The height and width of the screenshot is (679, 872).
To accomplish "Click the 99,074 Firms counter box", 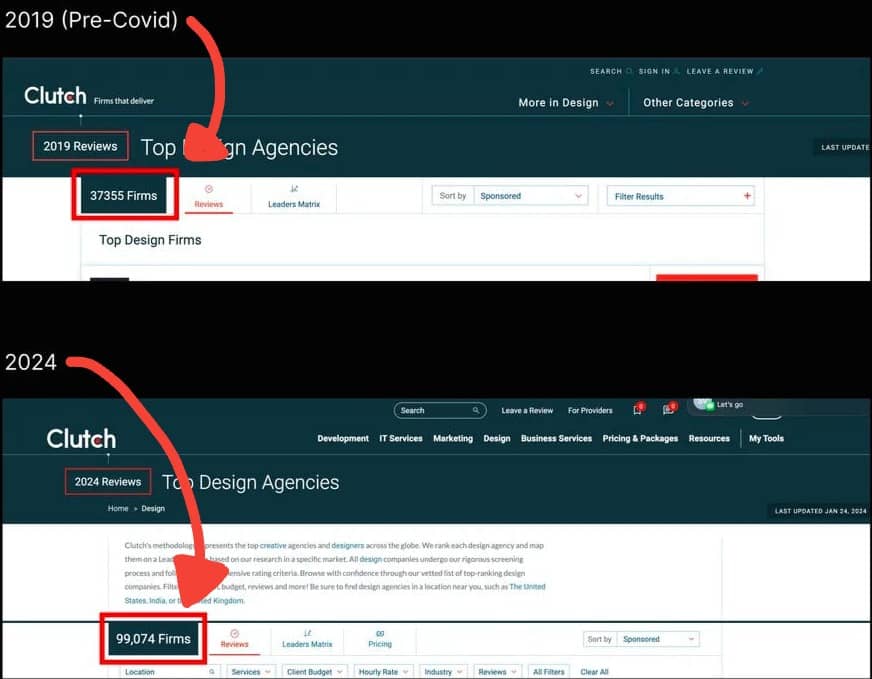I will [x=153, y=638].
